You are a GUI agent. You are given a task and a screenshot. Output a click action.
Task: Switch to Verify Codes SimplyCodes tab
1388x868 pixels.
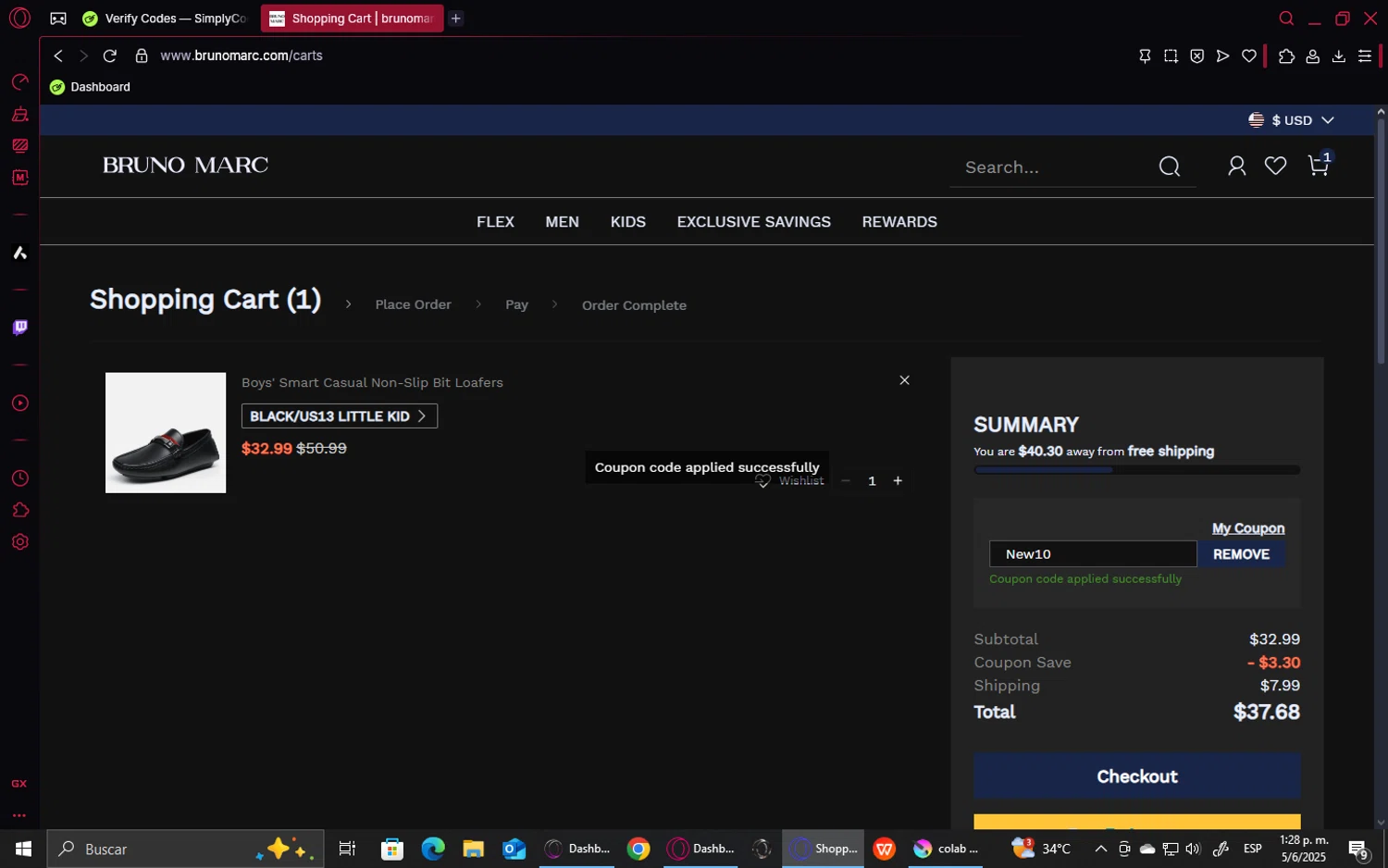[x=167, y=19]
